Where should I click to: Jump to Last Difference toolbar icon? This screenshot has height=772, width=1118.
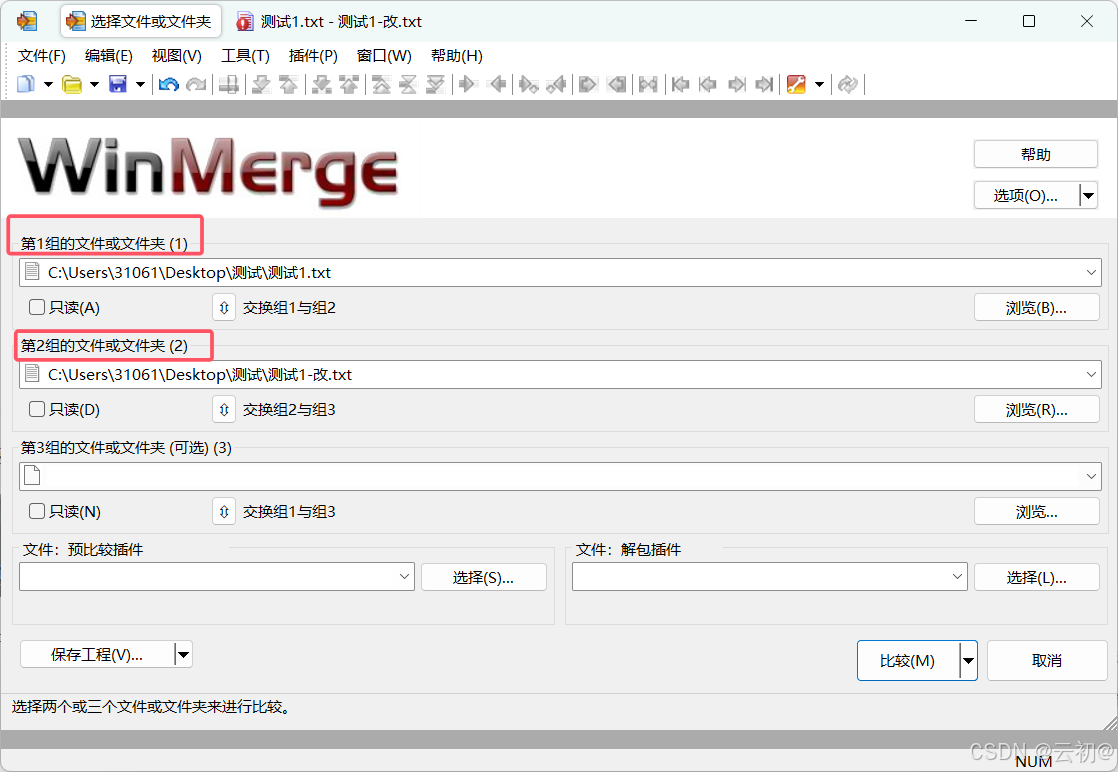(x=434, y=84)
